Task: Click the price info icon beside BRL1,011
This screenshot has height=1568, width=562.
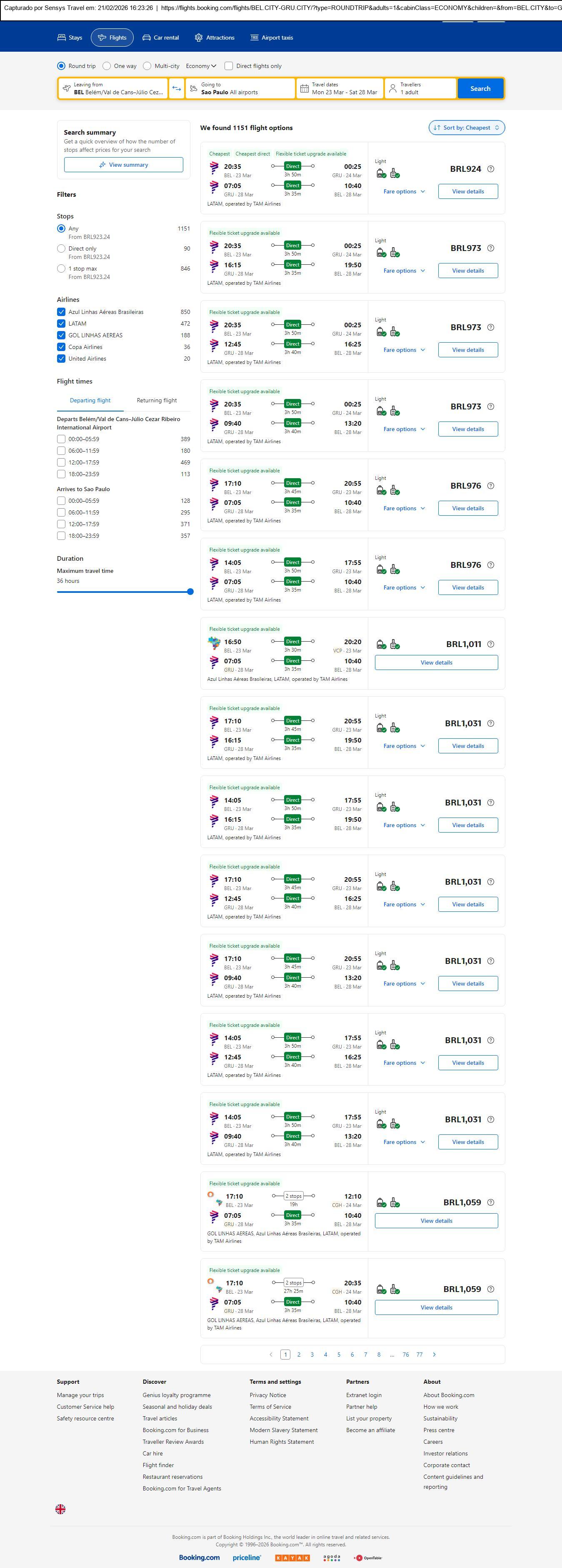Action: click(x=491, y=645)
